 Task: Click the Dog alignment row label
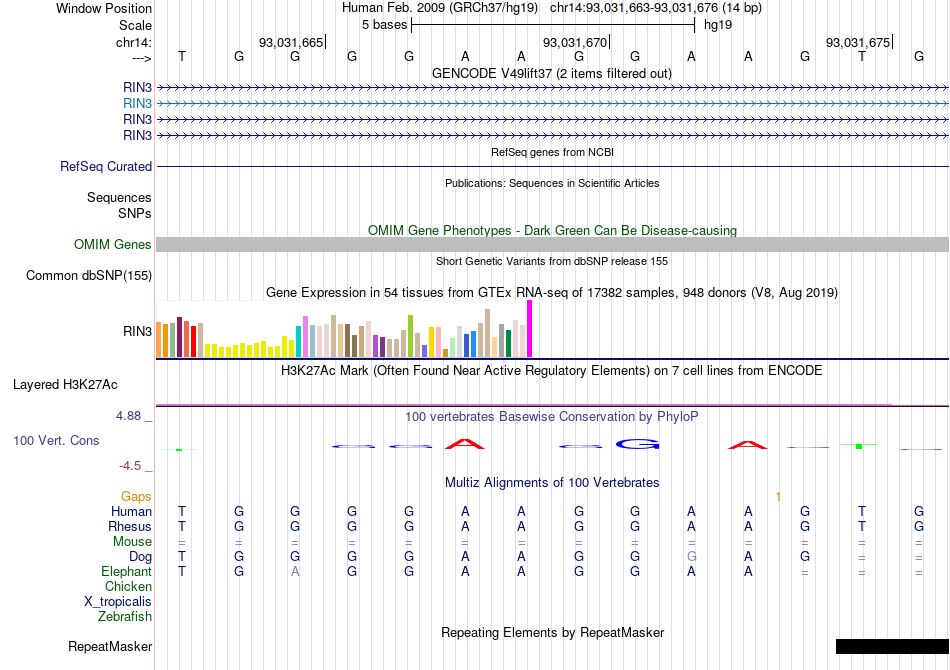141,556
